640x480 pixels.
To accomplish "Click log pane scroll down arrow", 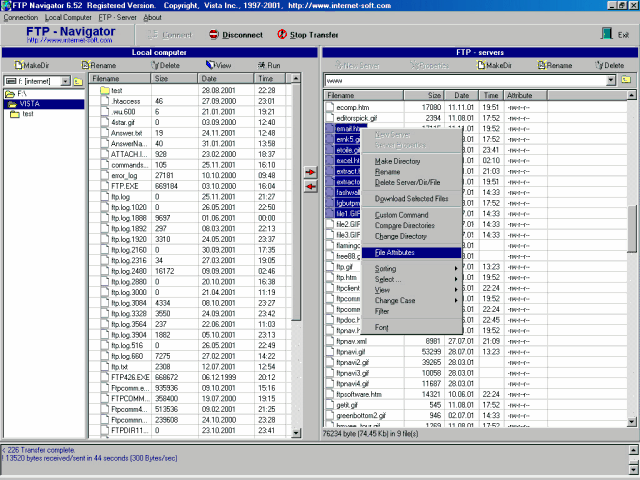I will [633, 469].
